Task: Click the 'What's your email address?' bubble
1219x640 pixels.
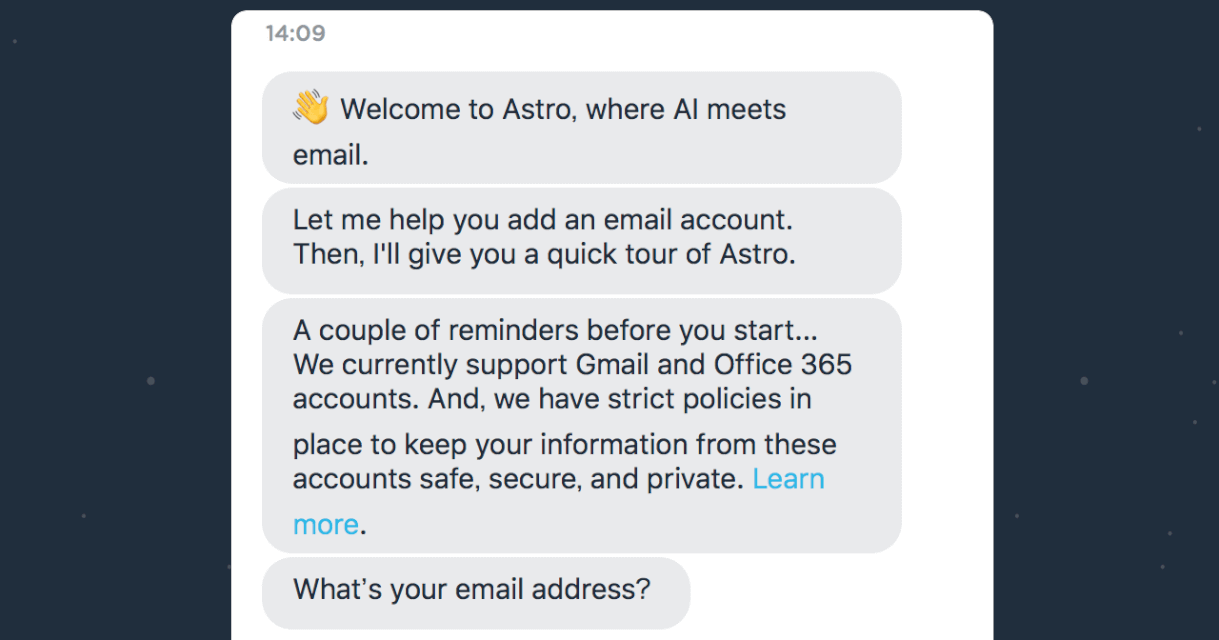Action: [x=476, y=593]
